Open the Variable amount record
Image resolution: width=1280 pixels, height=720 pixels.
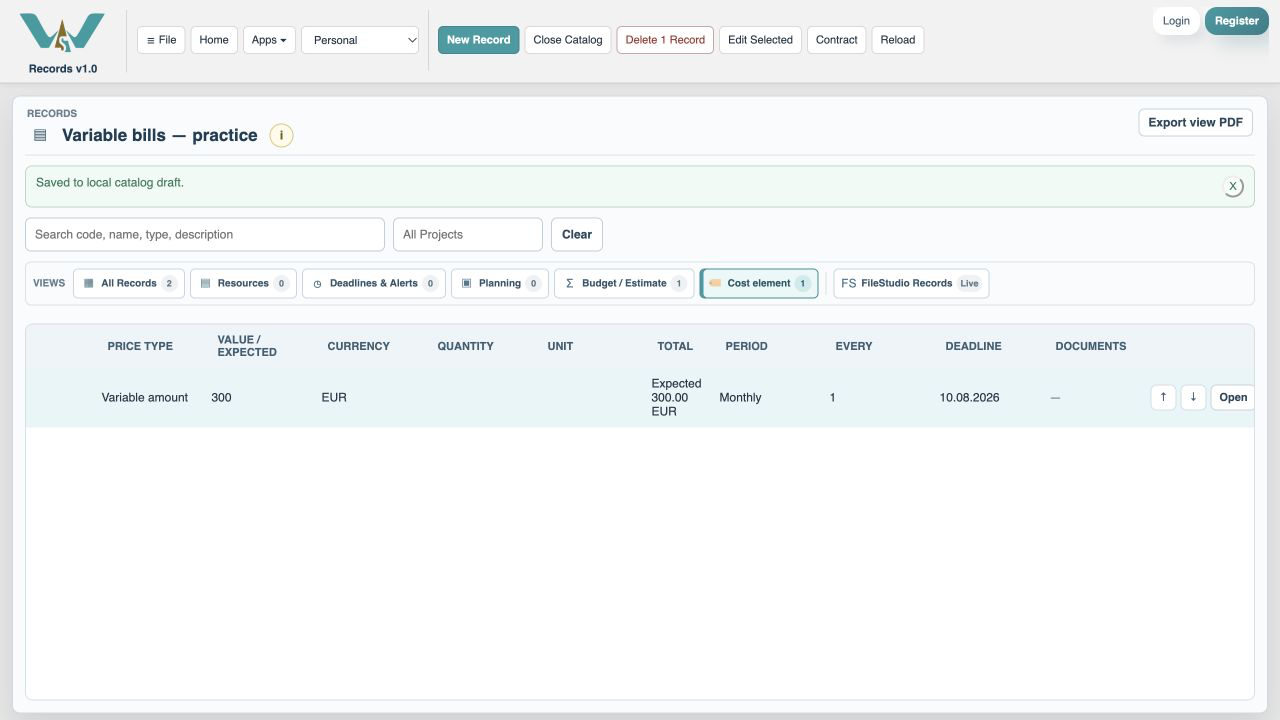[1233, 397]
